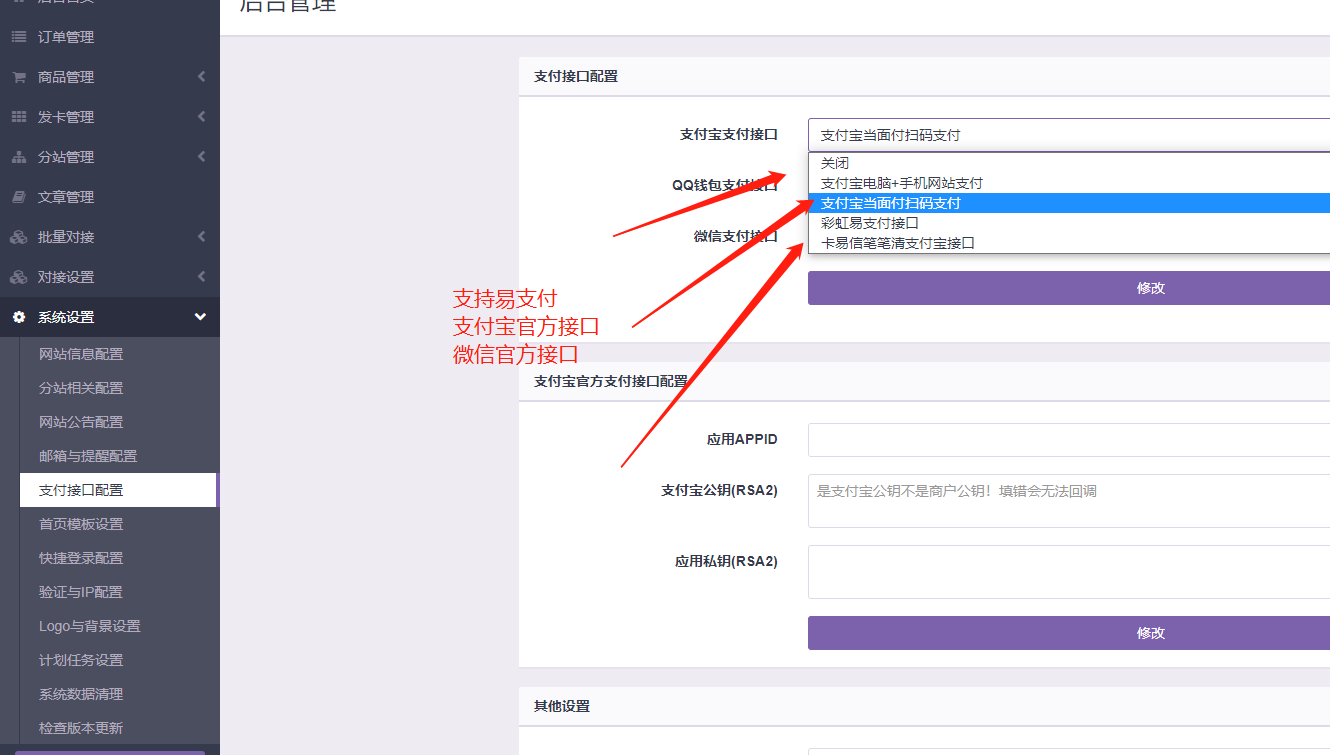The height and width of the screenshot is (755, 1330).
Task: Expand the 商品管理 submenu chevron
Action: click(x=201, y=77)
